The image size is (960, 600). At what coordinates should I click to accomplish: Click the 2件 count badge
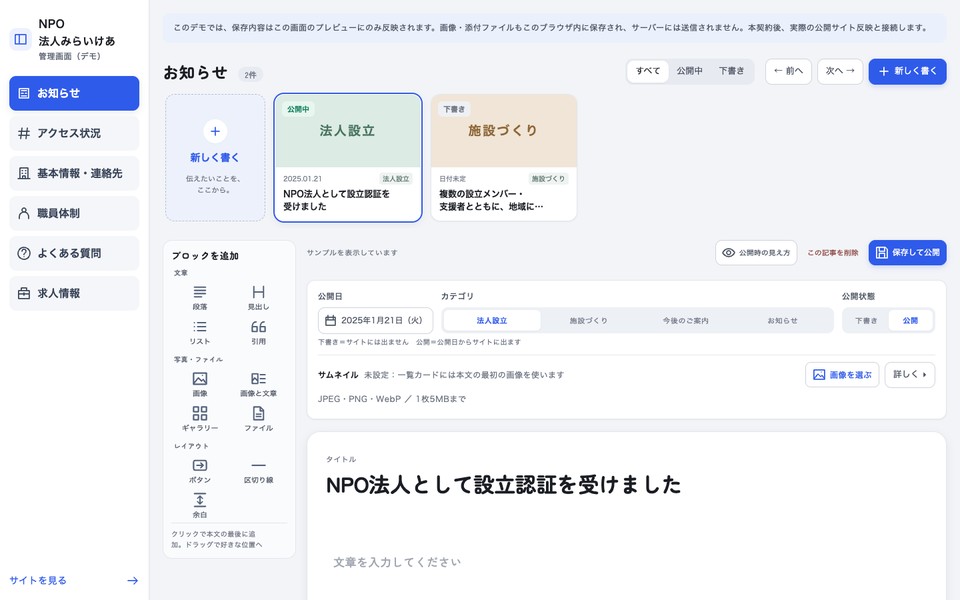250,75
